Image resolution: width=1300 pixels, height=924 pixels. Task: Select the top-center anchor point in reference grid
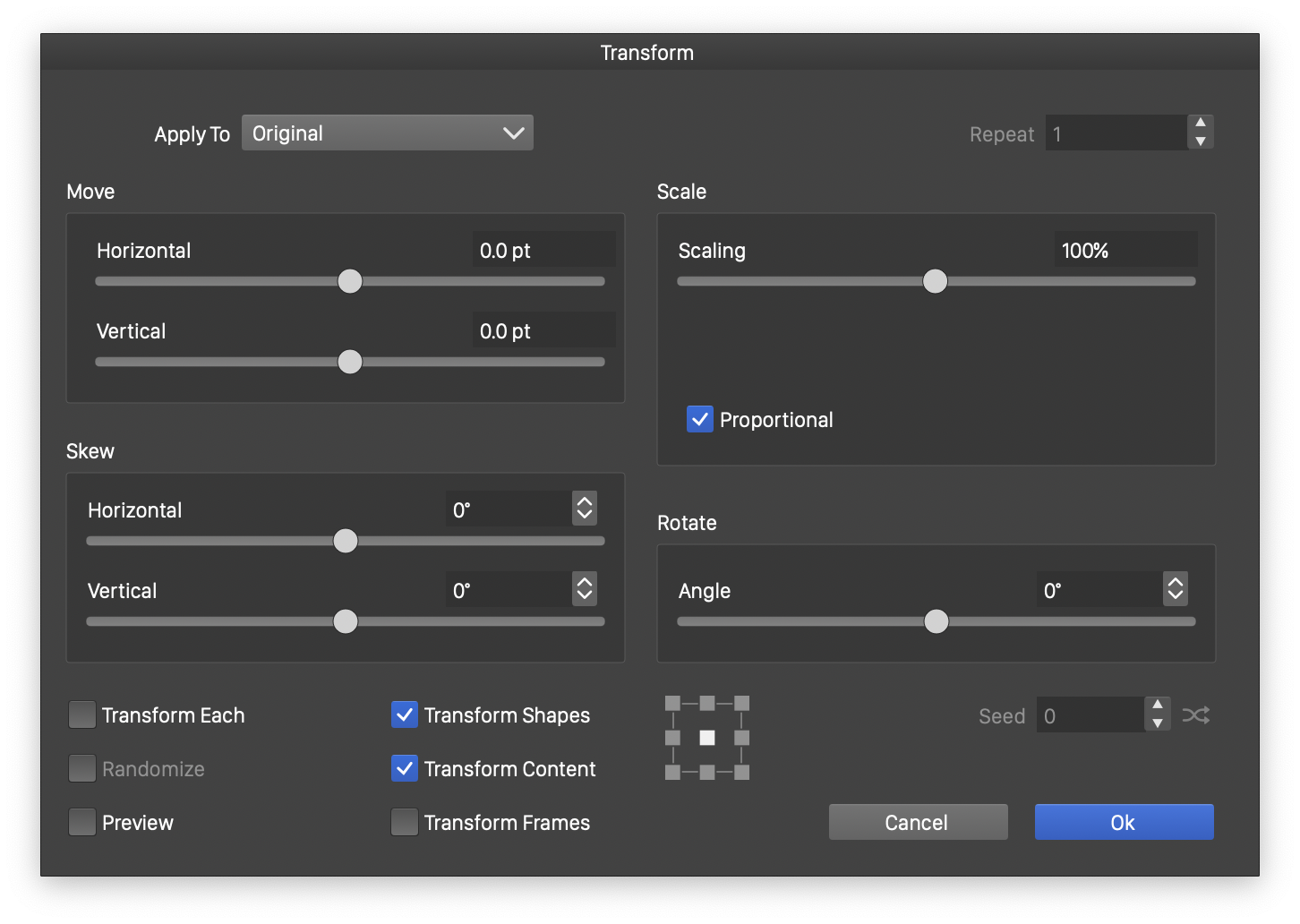[707, 704]
